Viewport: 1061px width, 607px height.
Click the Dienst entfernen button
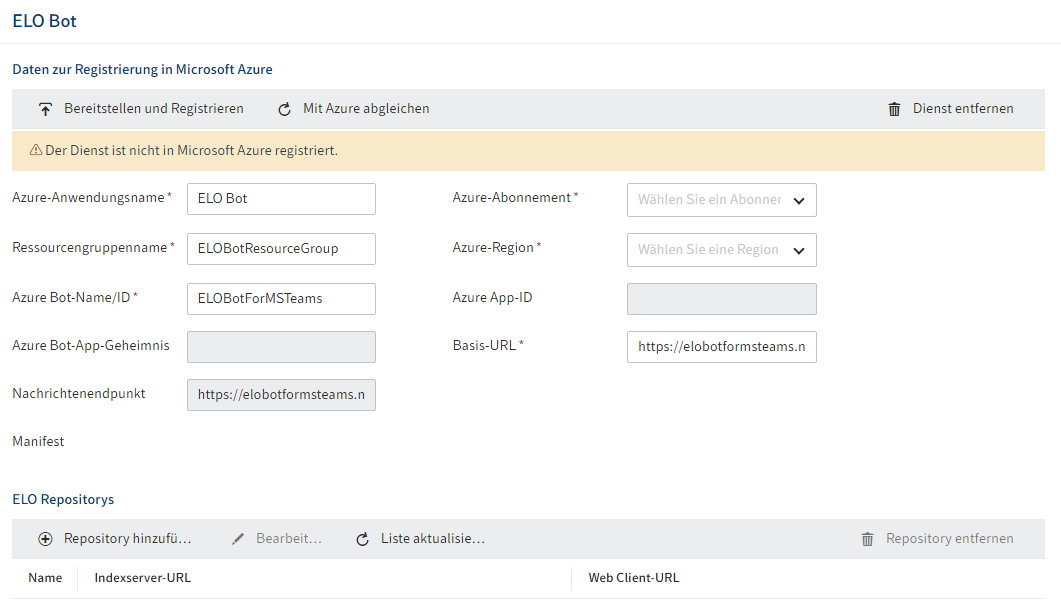point(951,109)
